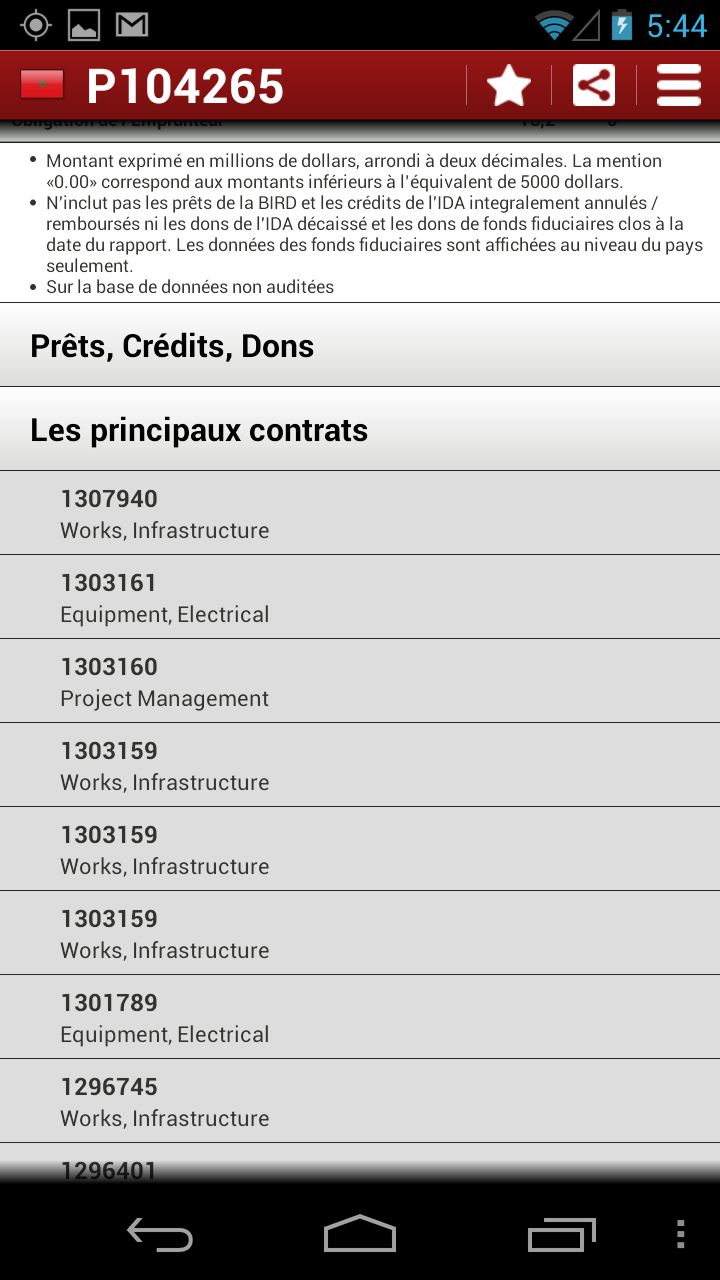The image size is (720, 1280).
Task: Tap the three-dot overflow menu icon
Action: pyautogui.click(x=680, y=1235)
